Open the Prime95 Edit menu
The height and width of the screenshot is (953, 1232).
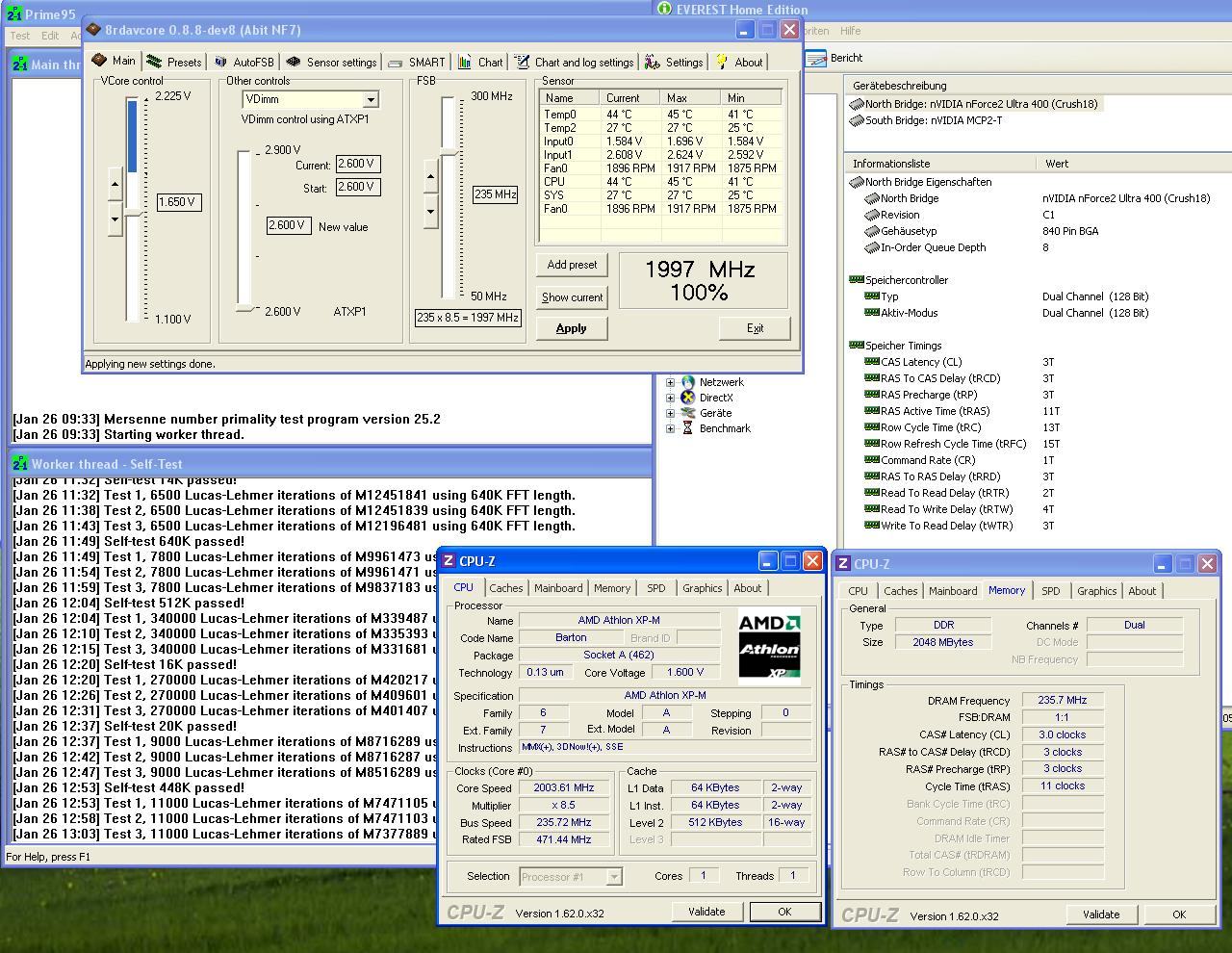click(50, 36)
